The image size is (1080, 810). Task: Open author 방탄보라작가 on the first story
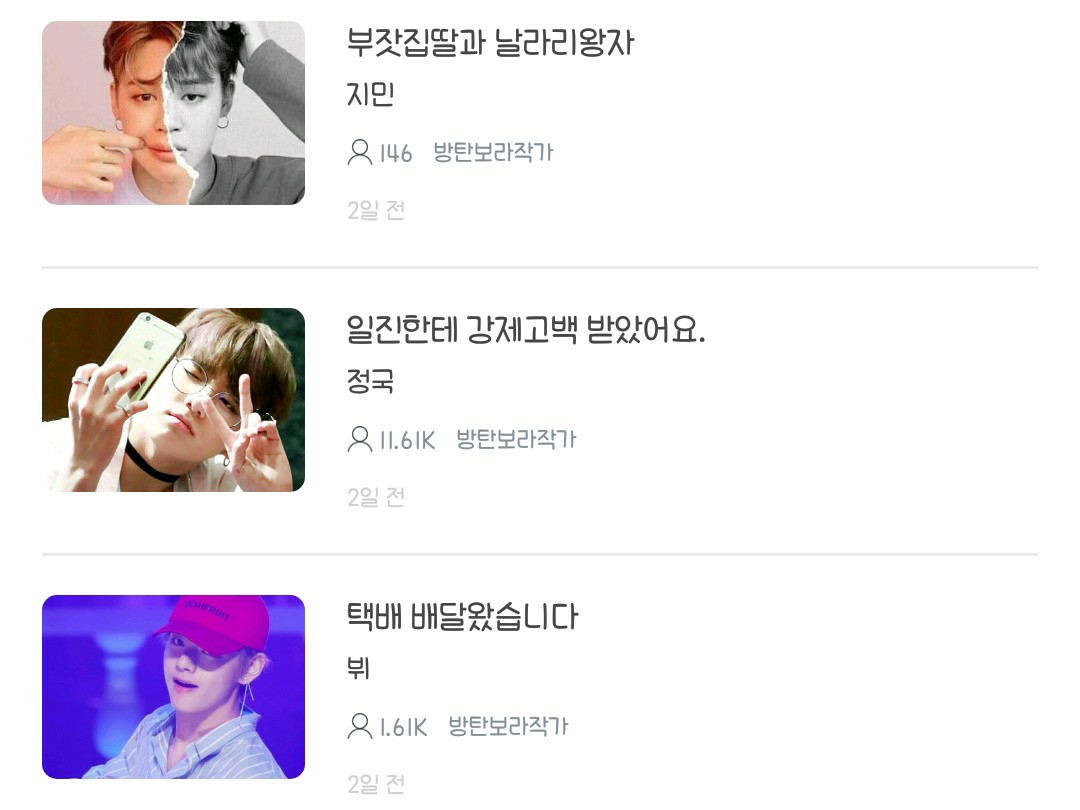pyautogui.click(x=493, y=152)
